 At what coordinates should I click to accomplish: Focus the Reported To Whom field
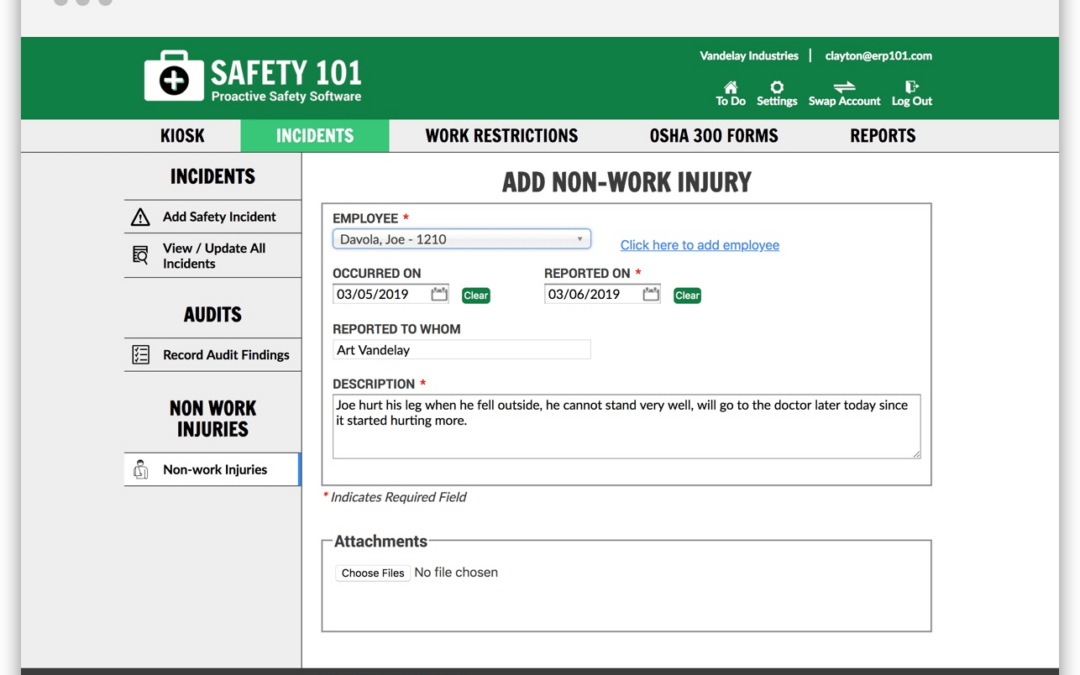pyautogui.click(x=461, y=350)
